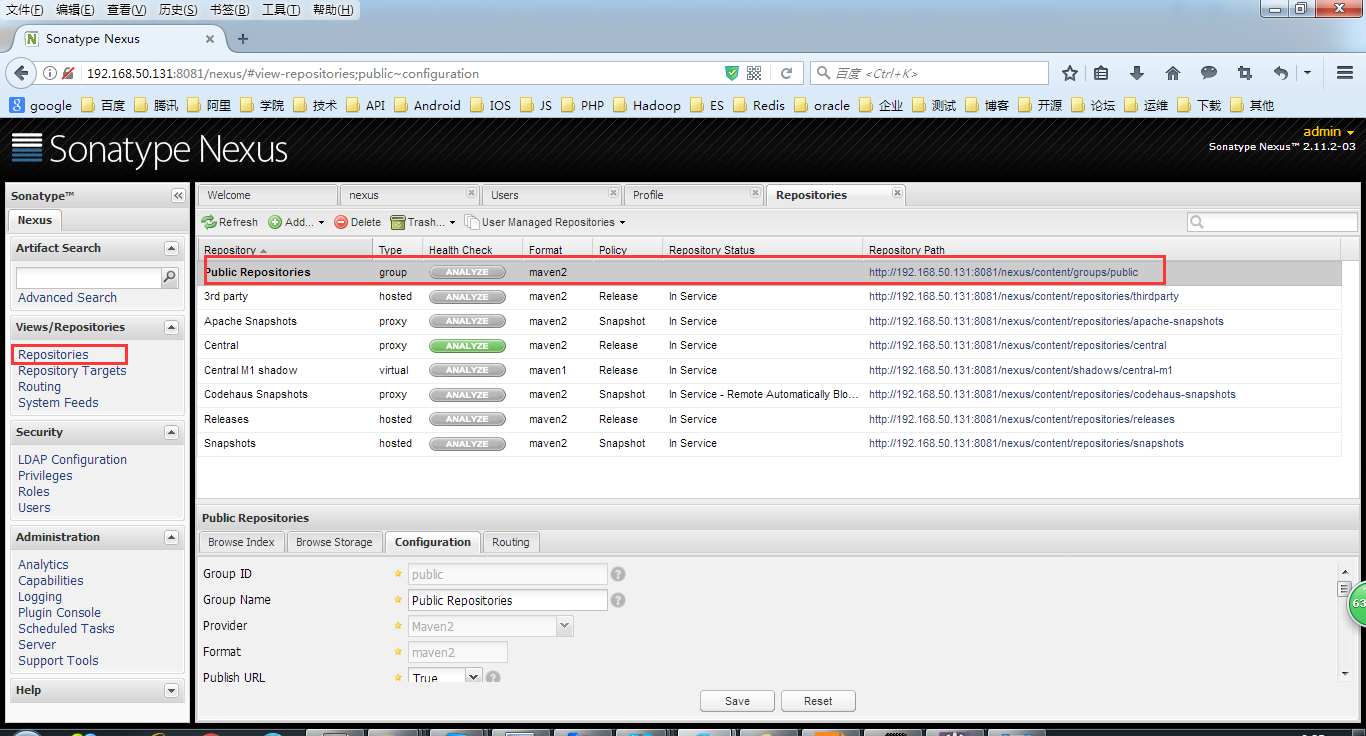Click the help icon beside Group ID
The height and width of the screenshot is (736, 1366).
click(618, 574)
